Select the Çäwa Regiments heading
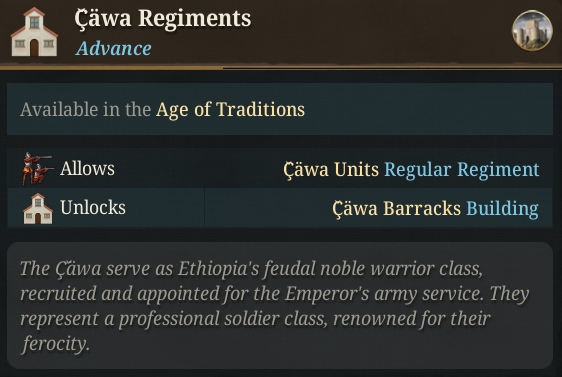The image size is (562, 377). [163, 19]
